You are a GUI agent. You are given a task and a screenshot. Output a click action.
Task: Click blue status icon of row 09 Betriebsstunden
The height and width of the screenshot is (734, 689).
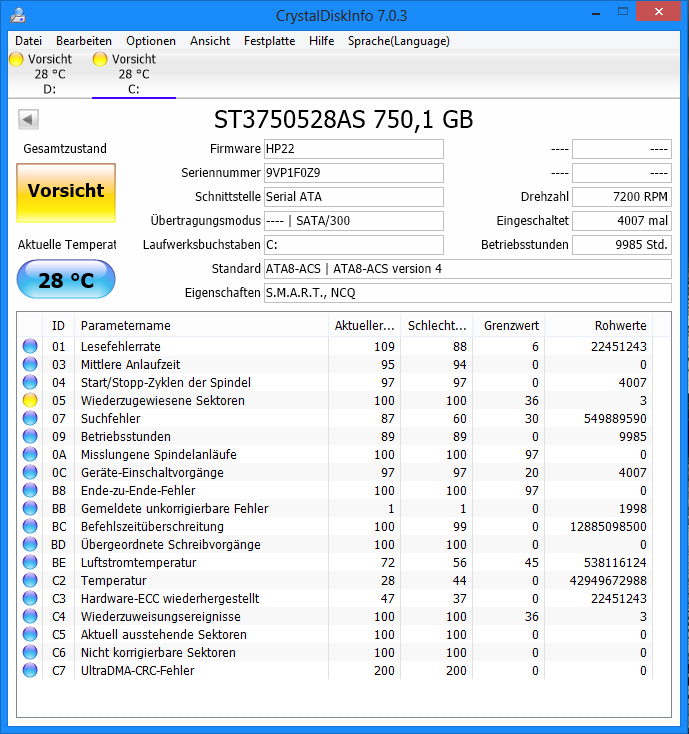click(x=30, y=436)
